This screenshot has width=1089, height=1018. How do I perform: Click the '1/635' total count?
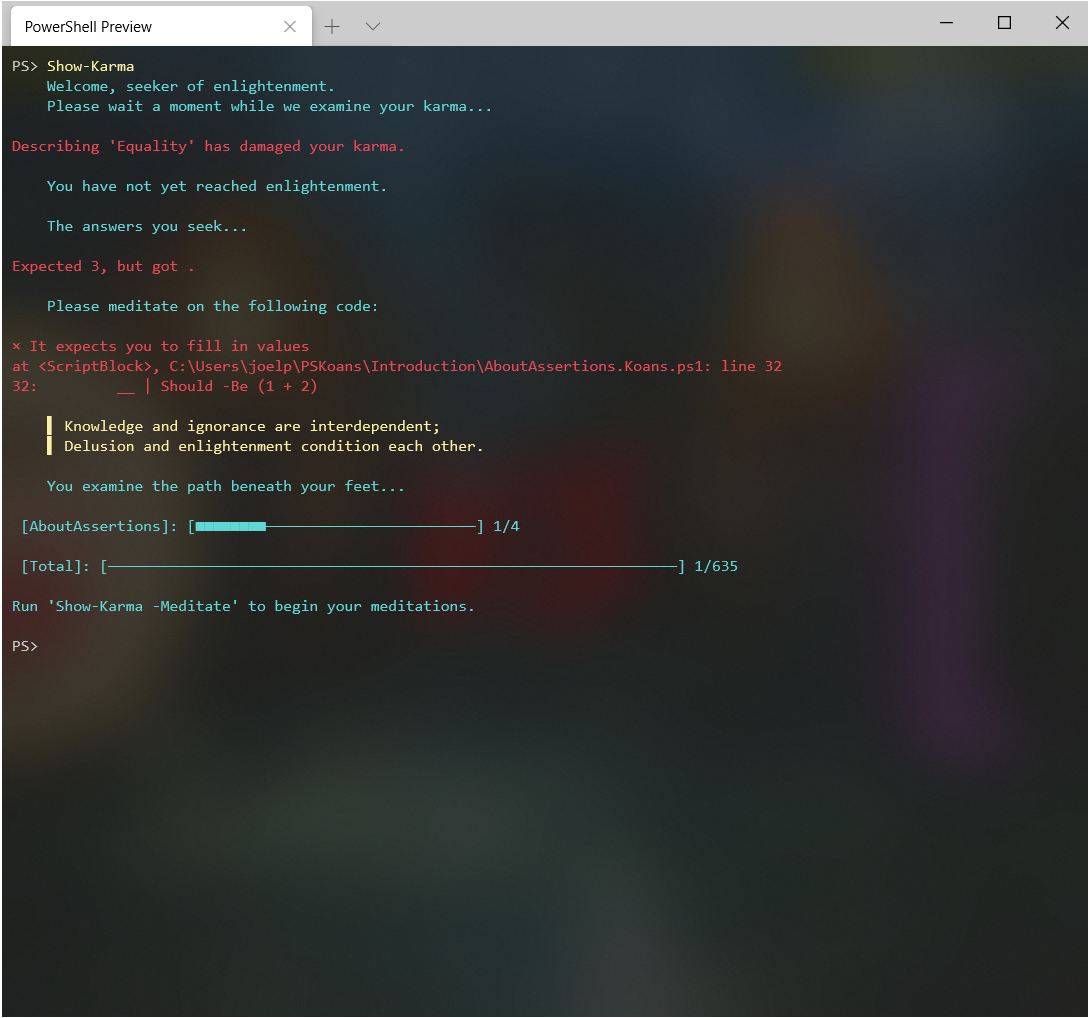pyautogui.click(x=716, y=567)
